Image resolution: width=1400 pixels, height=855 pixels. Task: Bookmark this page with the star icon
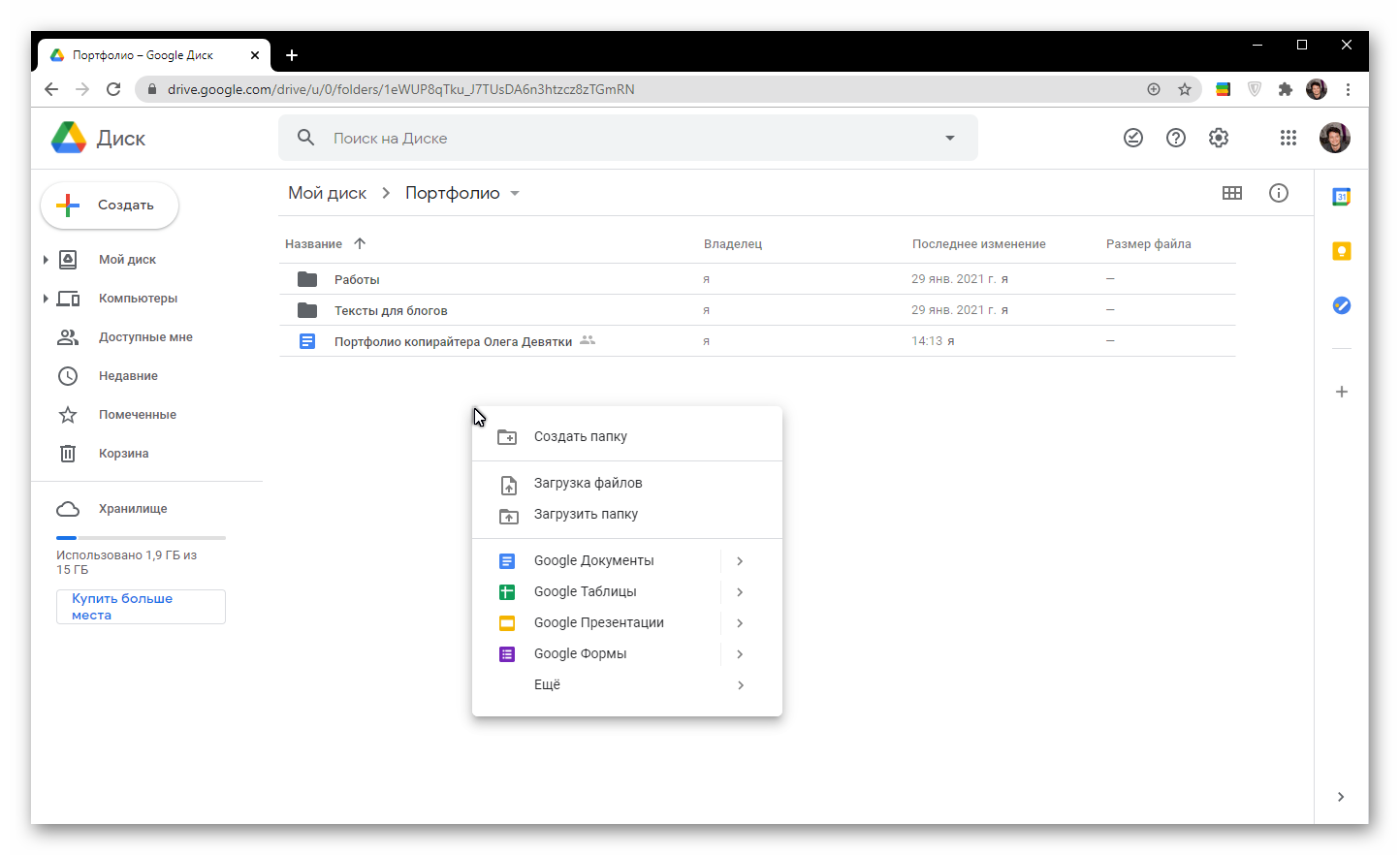[1185, 89]
